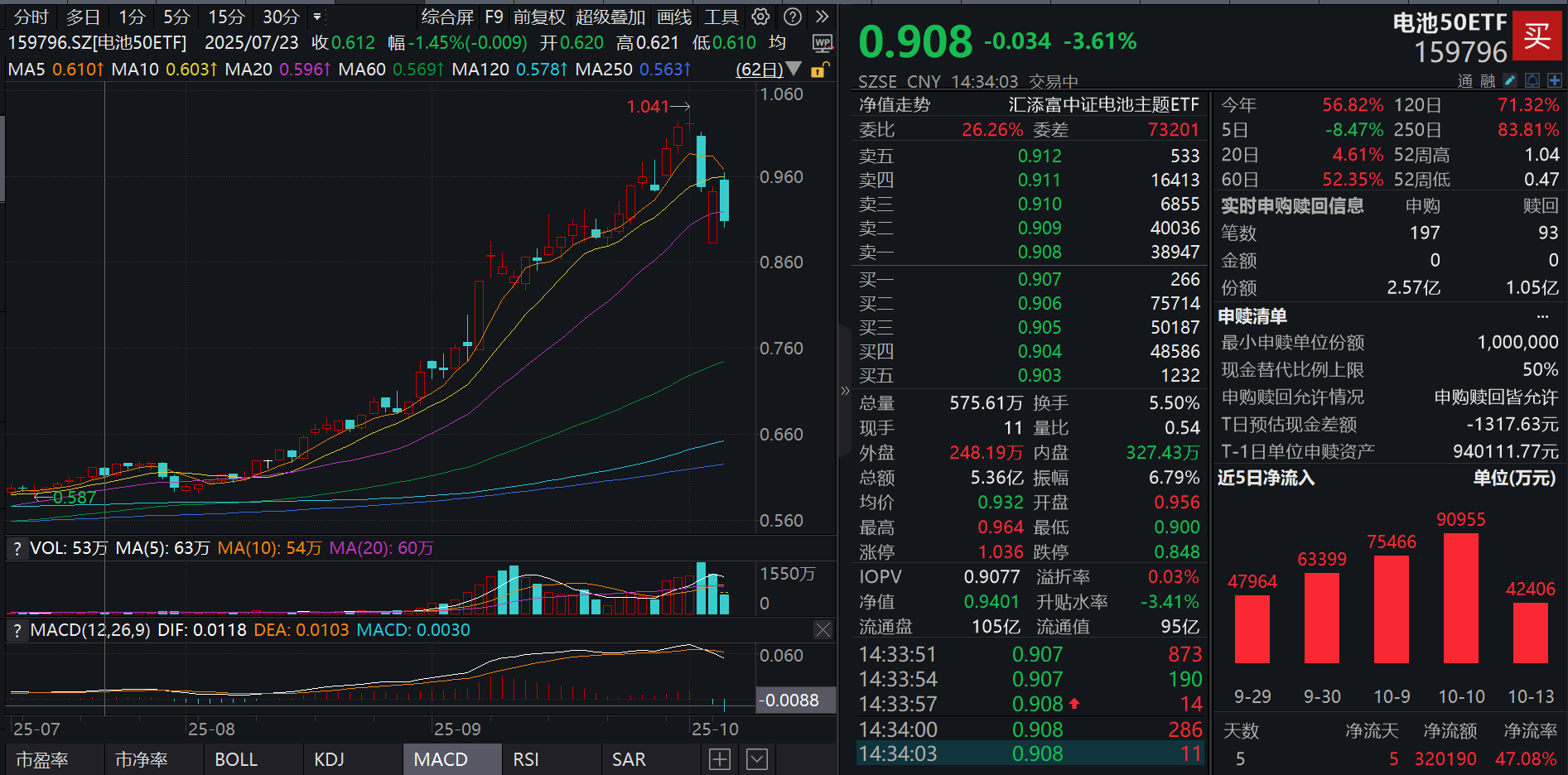The height and width of the screenshot is (775, 1568).
Task: Click the down-arrow indicator panel selector beside grid icon
Action: (x=755, y=758)
